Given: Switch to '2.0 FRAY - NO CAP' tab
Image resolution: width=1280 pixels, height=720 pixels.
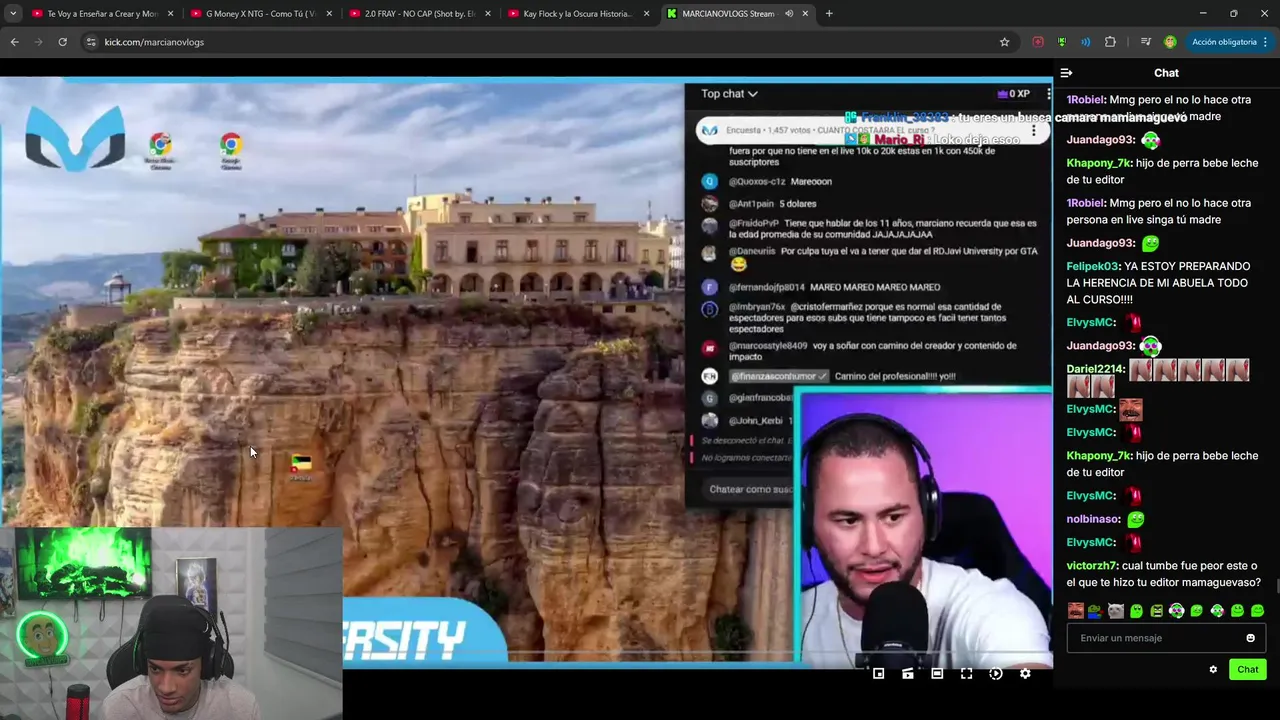Looking at the screenshot, I should 419,14.
